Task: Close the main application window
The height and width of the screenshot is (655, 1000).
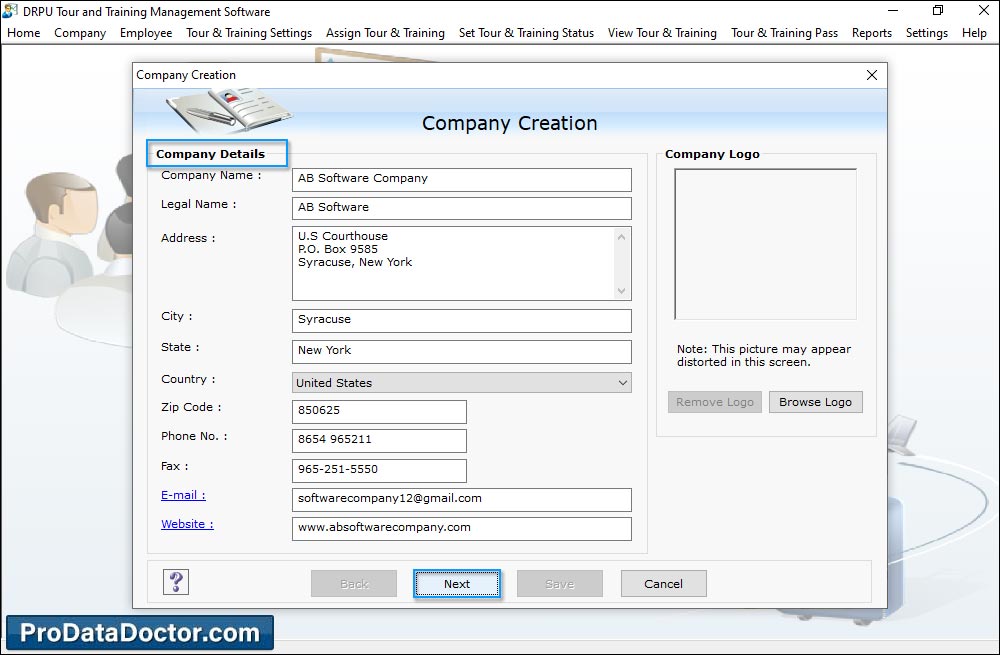Action: tap(983, 11)
